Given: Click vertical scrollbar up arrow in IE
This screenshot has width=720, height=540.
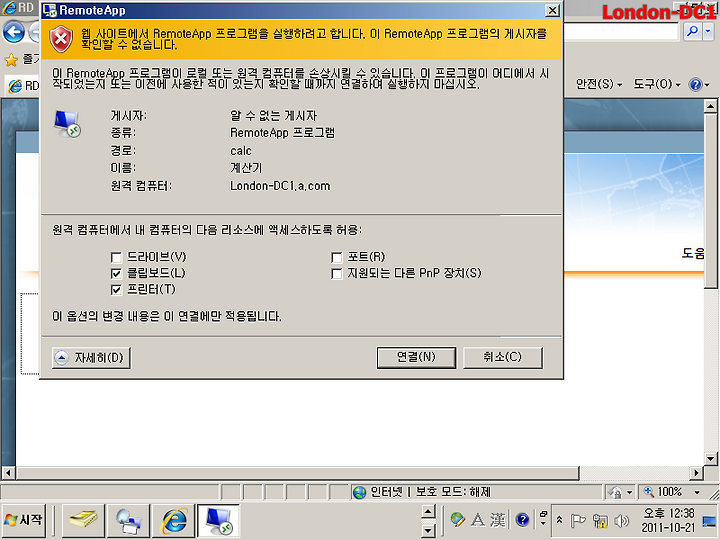Looking at the screenshot, I should coord(710,107).
